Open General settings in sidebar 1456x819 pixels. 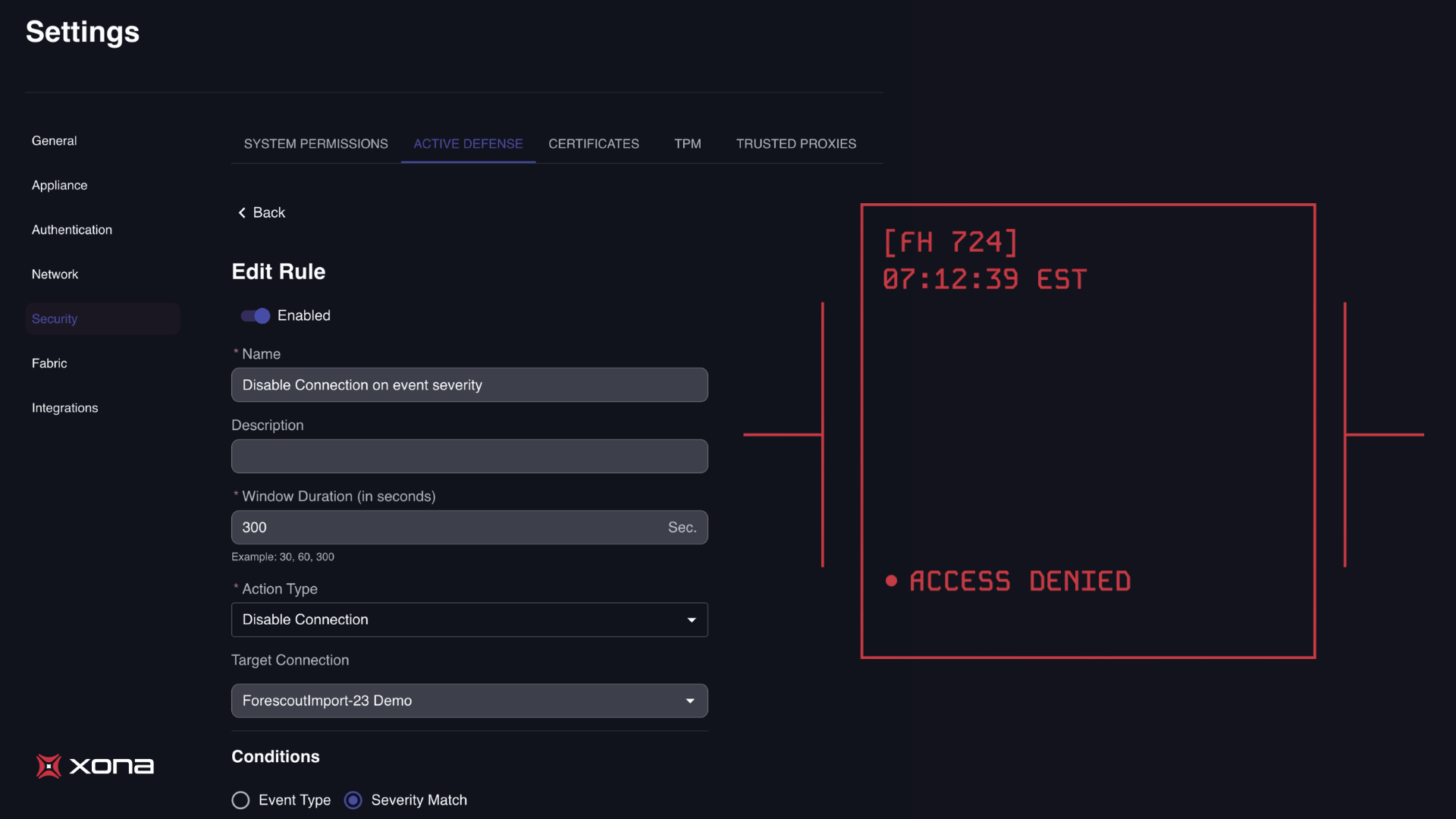pyautogui.click(x=55, y=141)
